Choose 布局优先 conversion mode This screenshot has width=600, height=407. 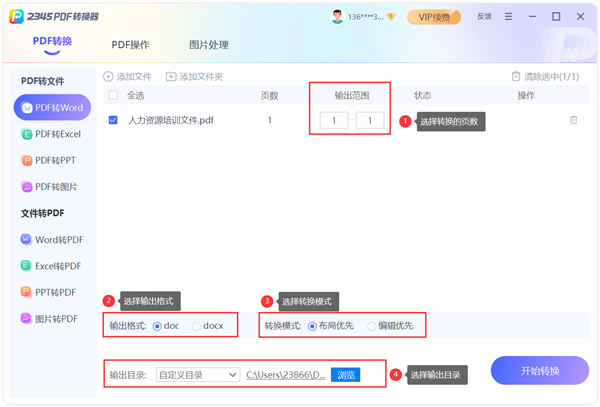(x=312, y=326)
